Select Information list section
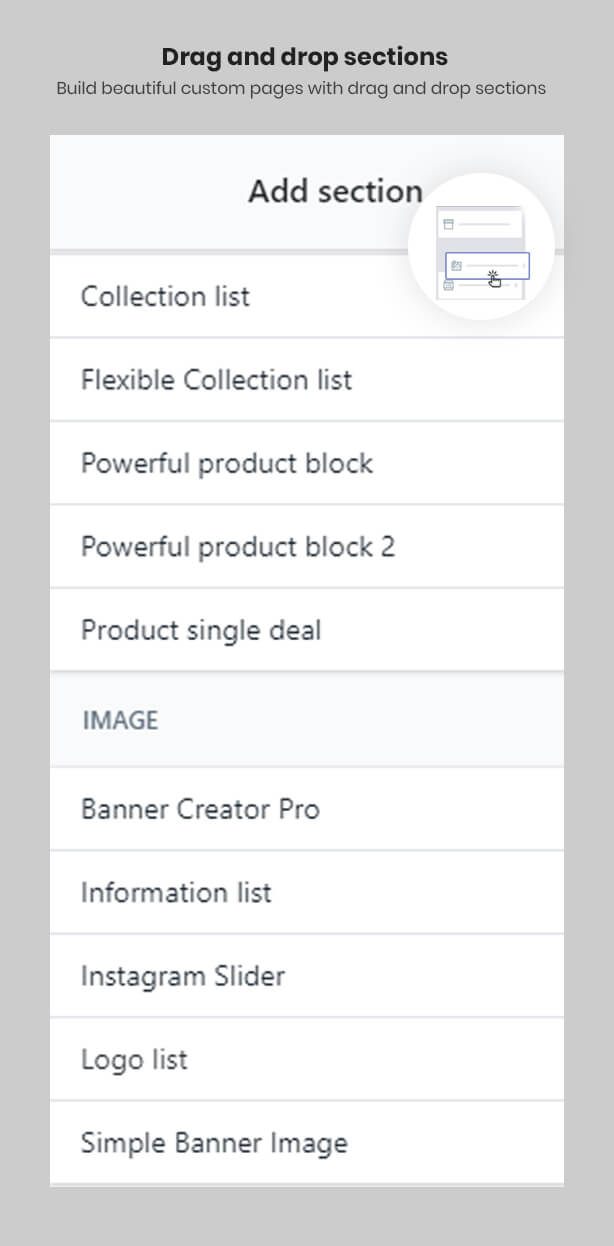 307,893
